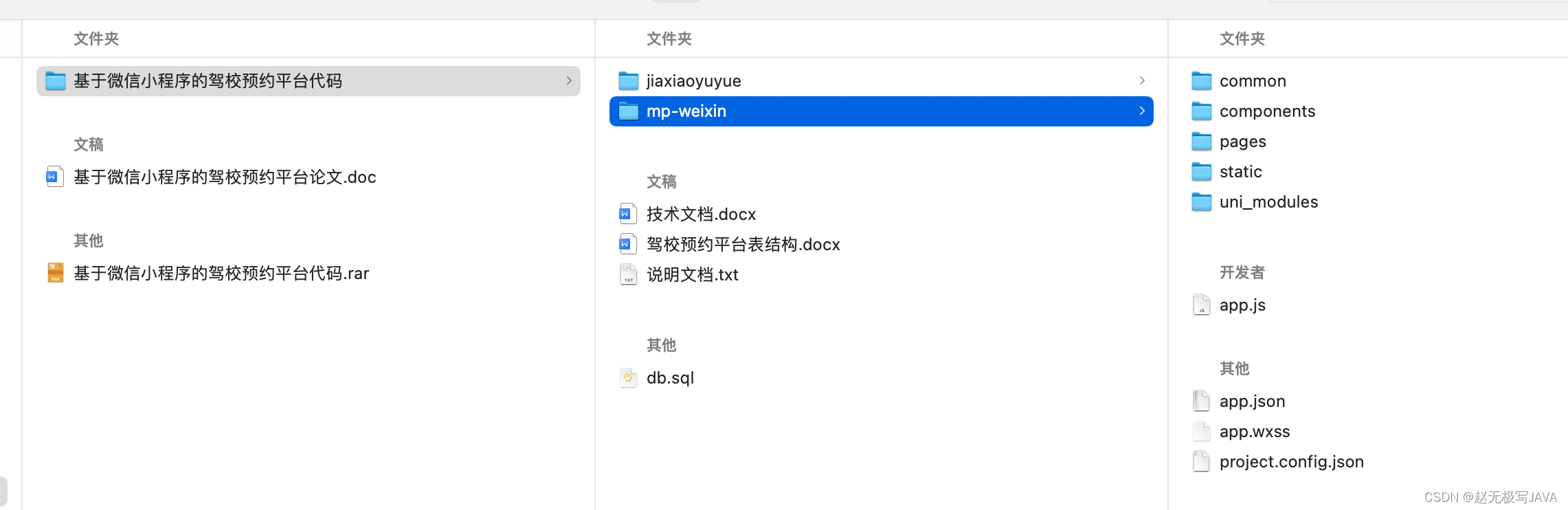Screen dimensions: 1568x510
Task: Select file app.js
Action: click(x=1242, y=305)
